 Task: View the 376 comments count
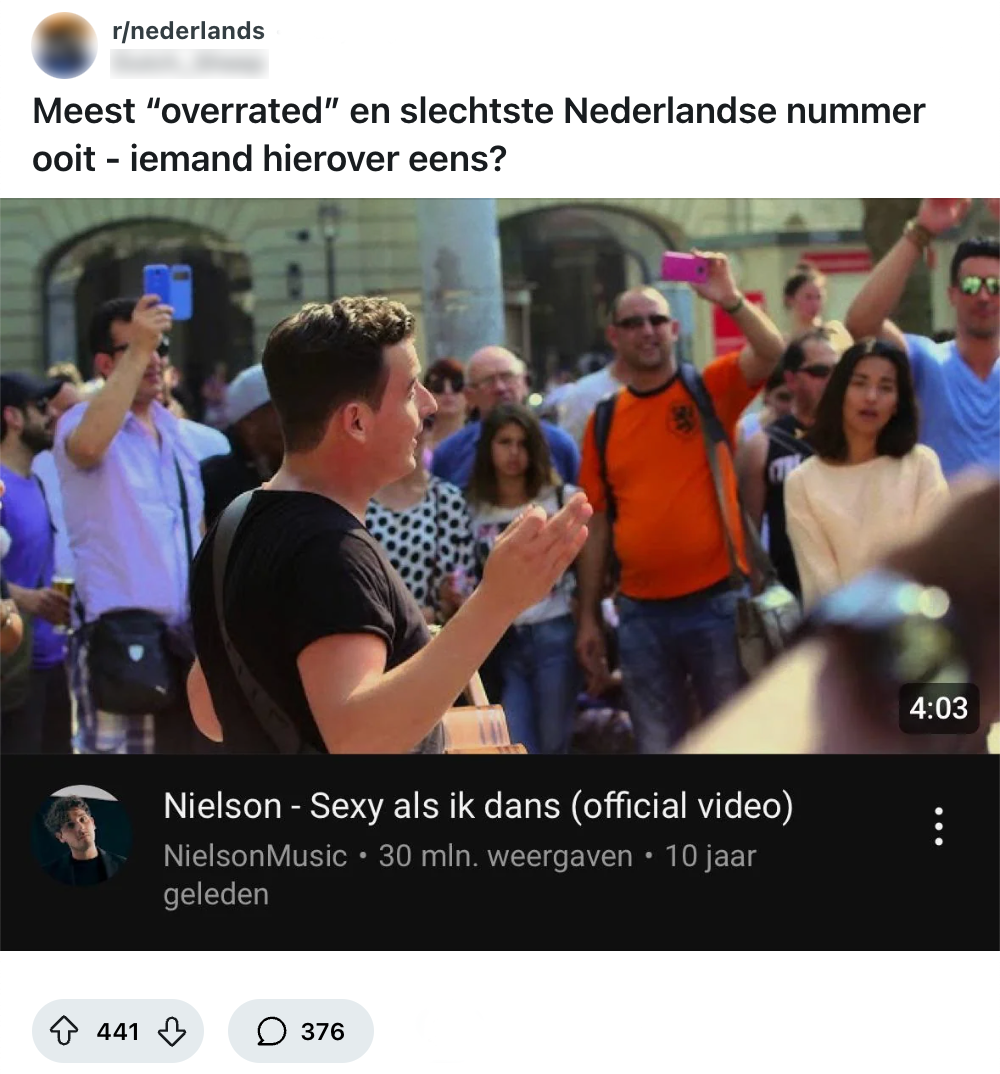coord(323,1032)
